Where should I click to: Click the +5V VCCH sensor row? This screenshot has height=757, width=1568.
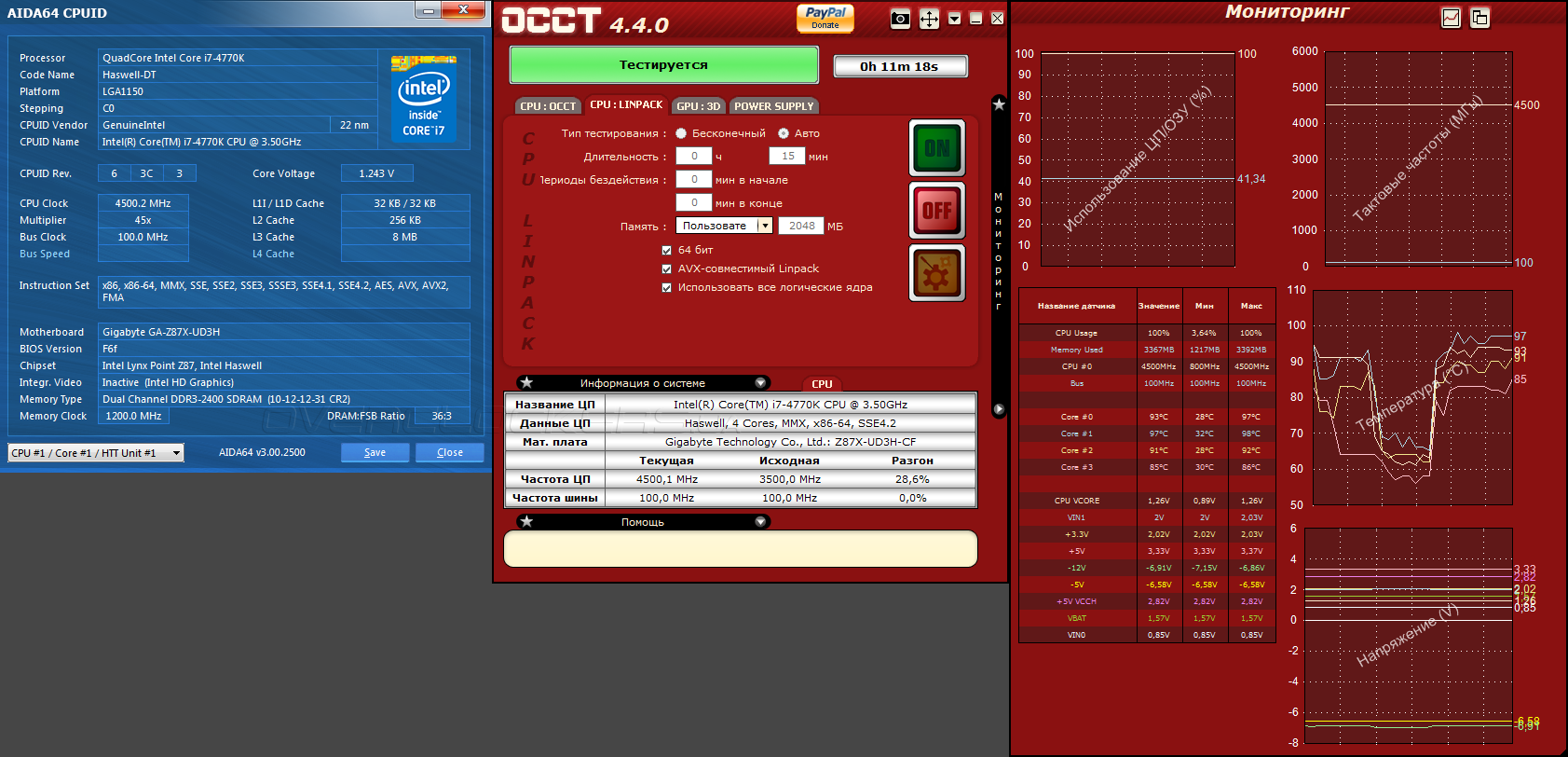point(1147,601)
